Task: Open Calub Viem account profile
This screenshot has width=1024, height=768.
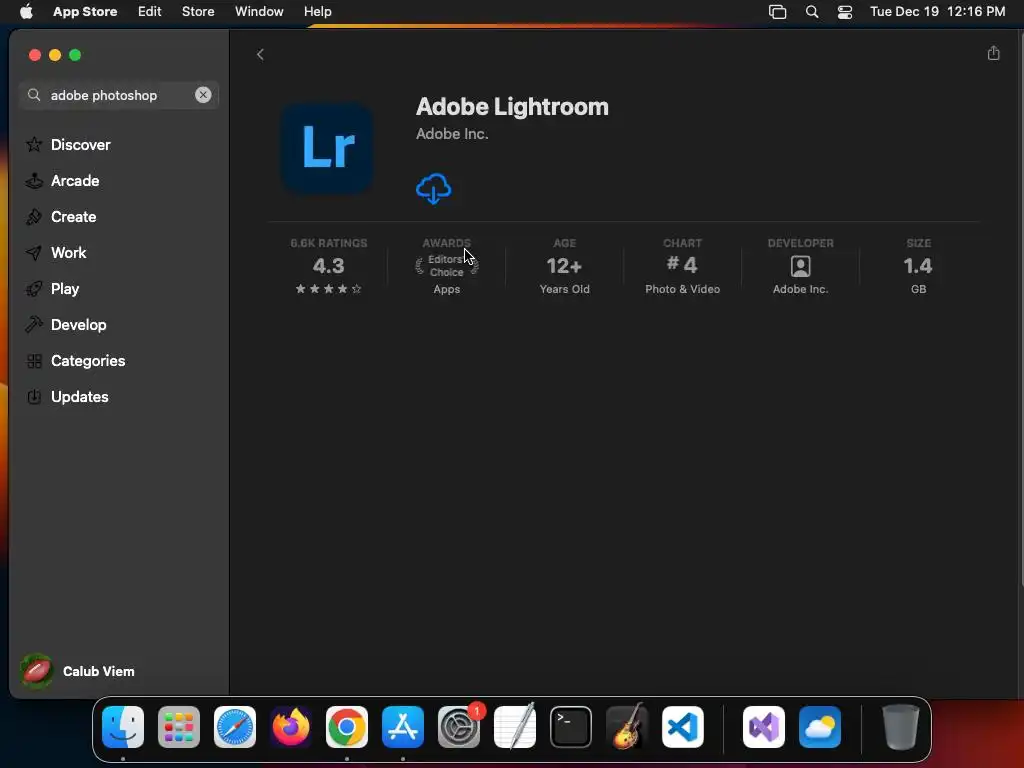Action: pos(78,671)
